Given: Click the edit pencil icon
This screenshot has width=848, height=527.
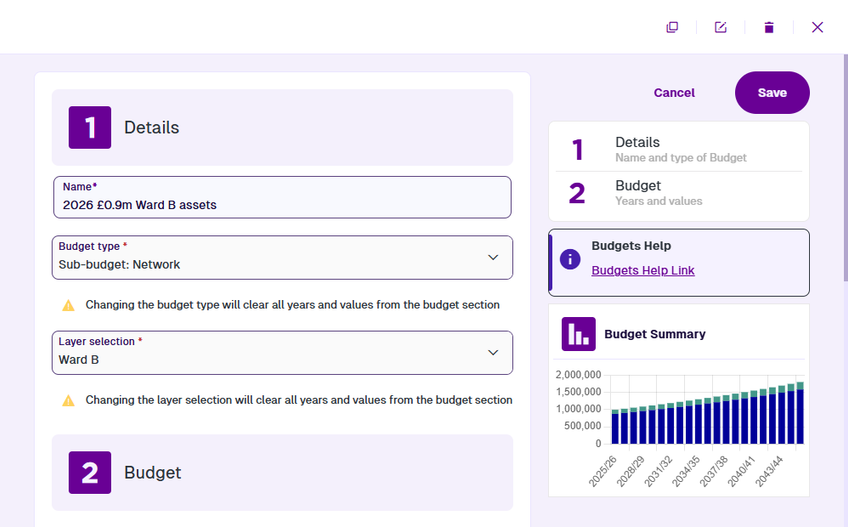Looking at the screenshot, I should click(720, 27).
